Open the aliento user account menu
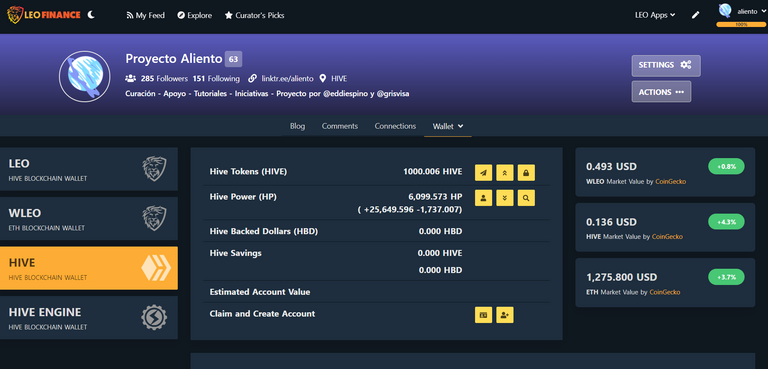Screen dimensions: 768x369 click(x=741, y=11)
